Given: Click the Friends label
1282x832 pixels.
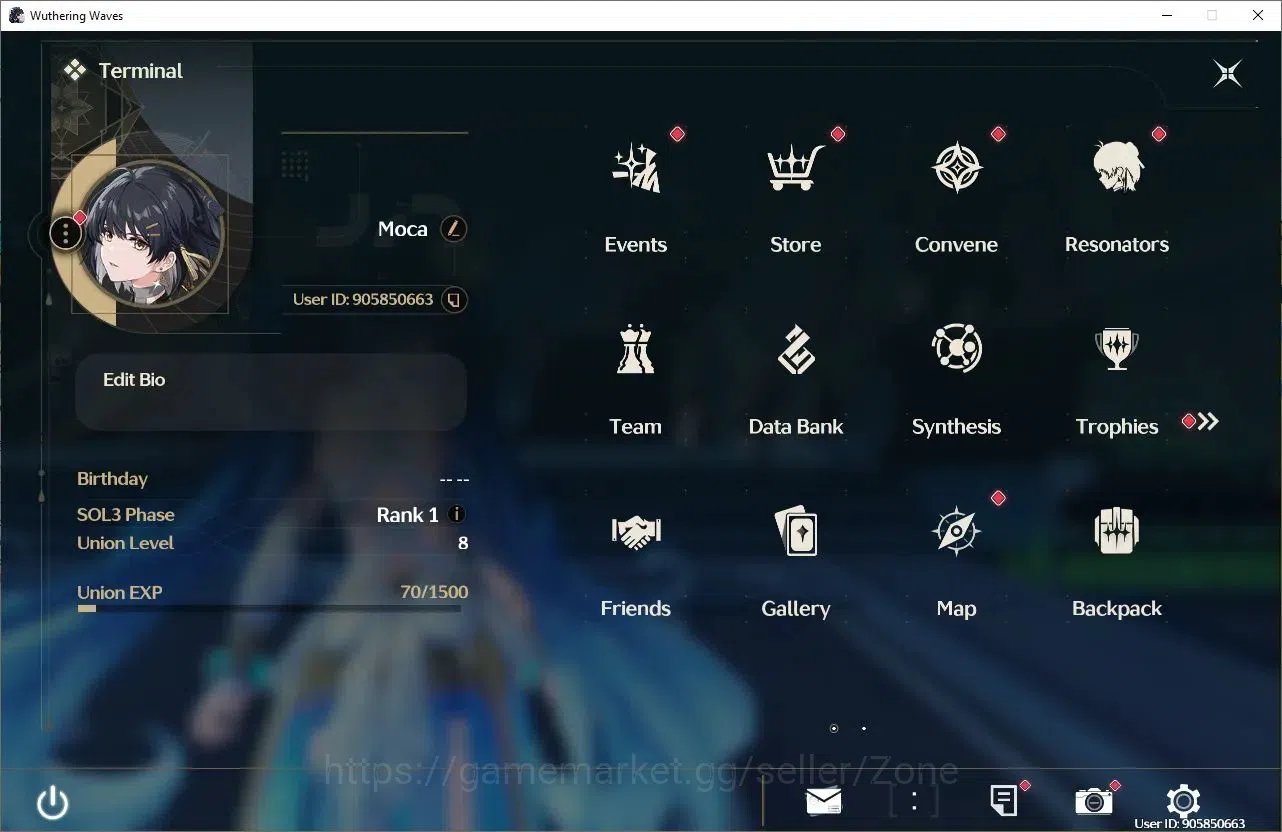Looking at the screenshot, I should pyautogui.click(x=636, y=608).
